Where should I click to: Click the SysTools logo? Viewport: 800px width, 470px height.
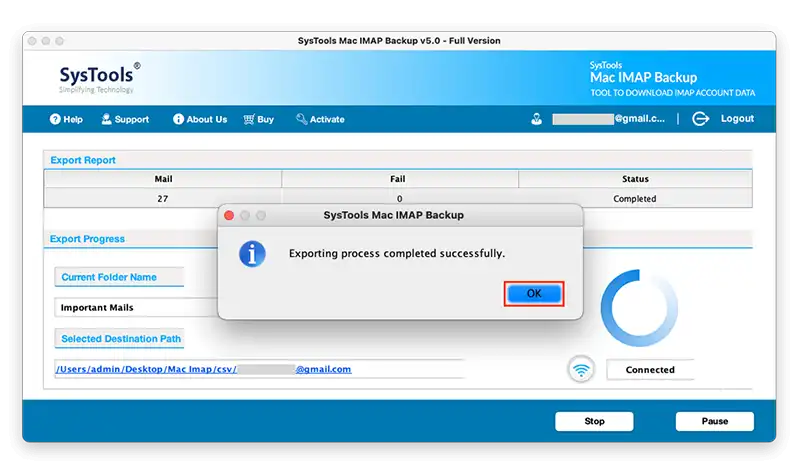99,78
